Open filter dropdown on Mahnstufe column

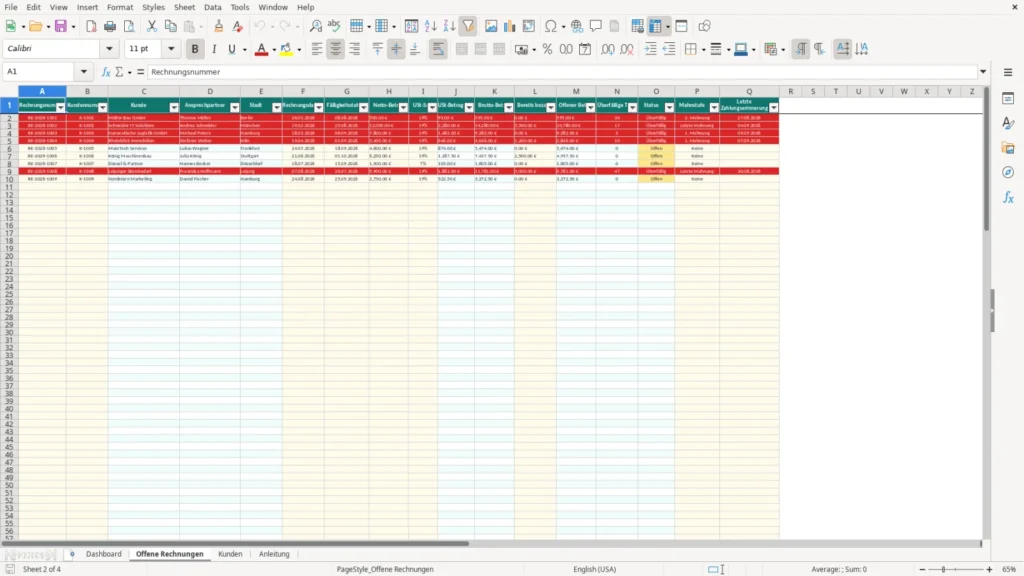[714, 107]
